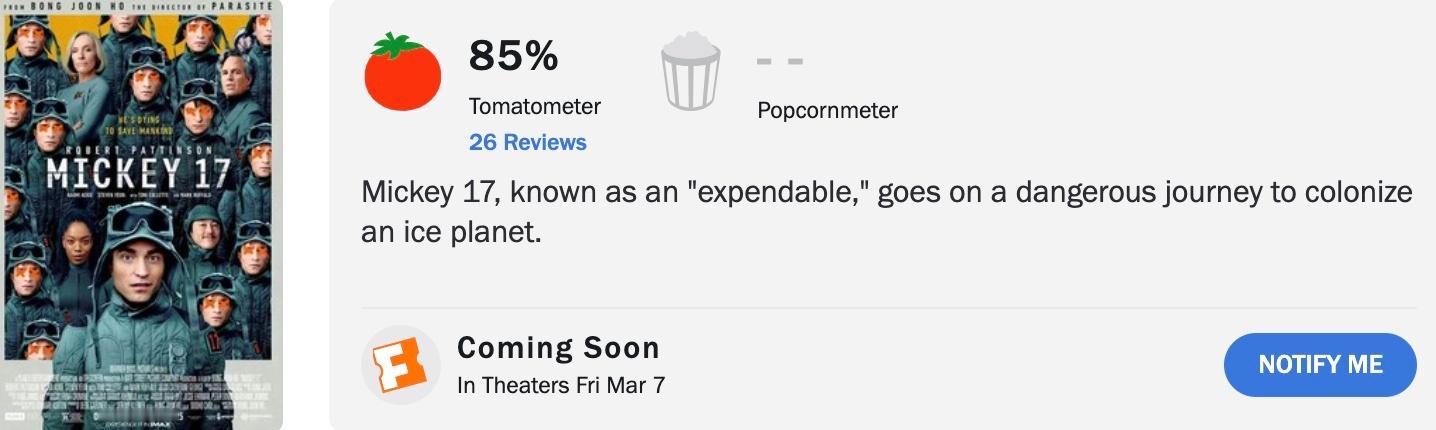The width and height of the screenshot is (1436, 430).
Task: Select the In Theaters Fri Mar 7 text
Action: click(561, 384)
